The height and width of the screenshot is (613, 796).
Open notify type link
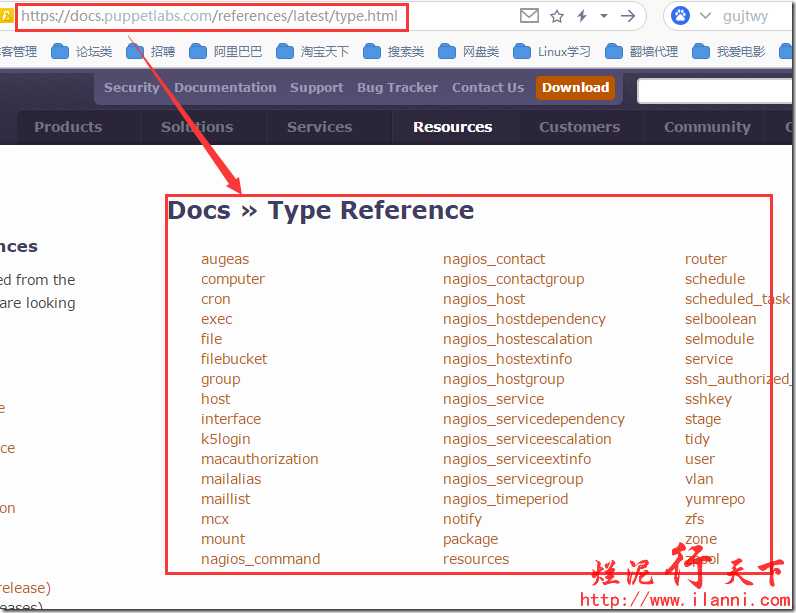[x=462, y=519]
